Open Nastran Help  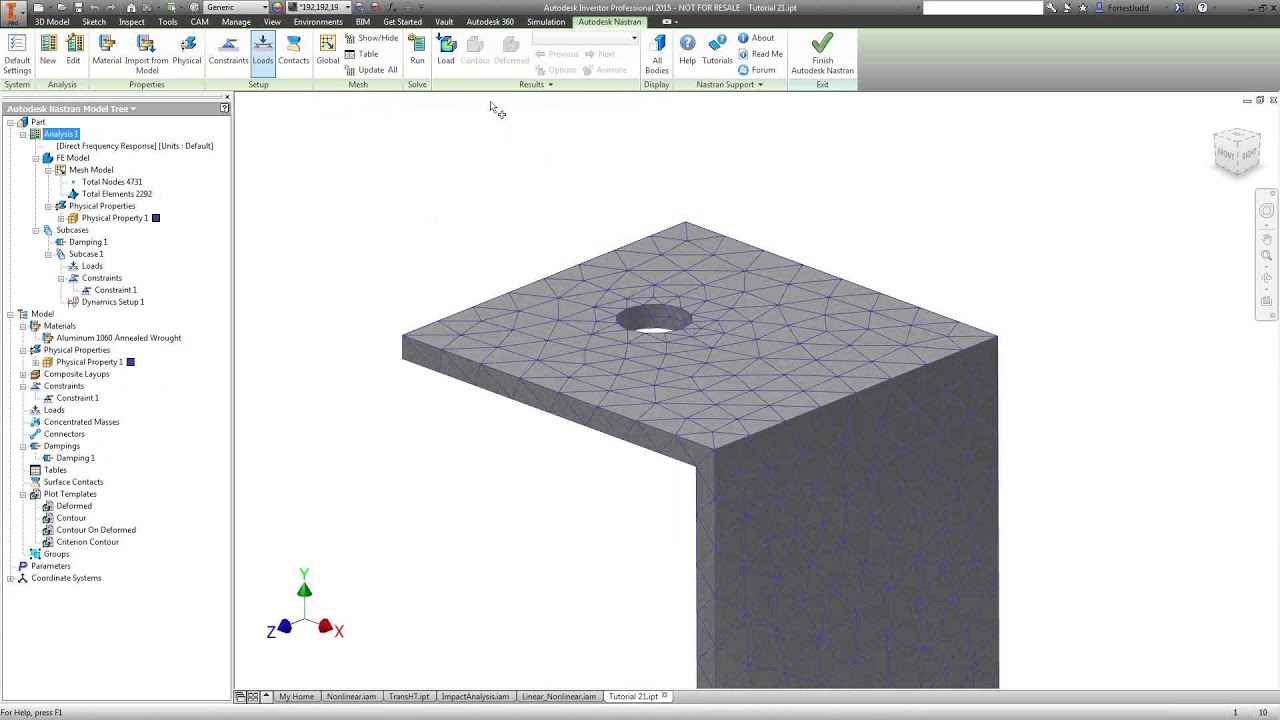(x=687, y=50)
